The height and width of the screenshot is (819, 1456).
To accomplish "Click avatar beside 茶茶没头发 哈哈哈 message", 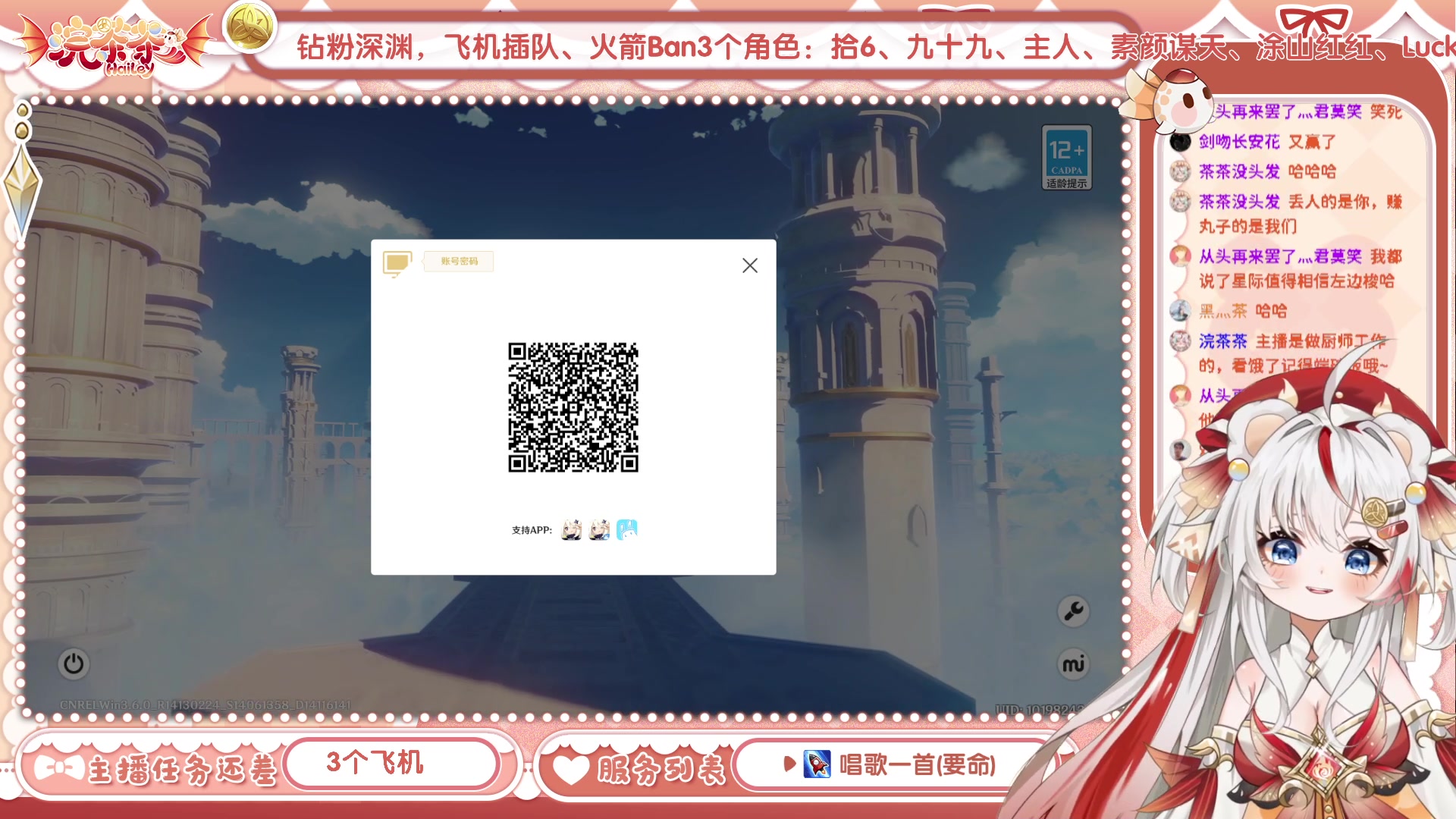I will pyautogui.click(x=1180, y=171).
